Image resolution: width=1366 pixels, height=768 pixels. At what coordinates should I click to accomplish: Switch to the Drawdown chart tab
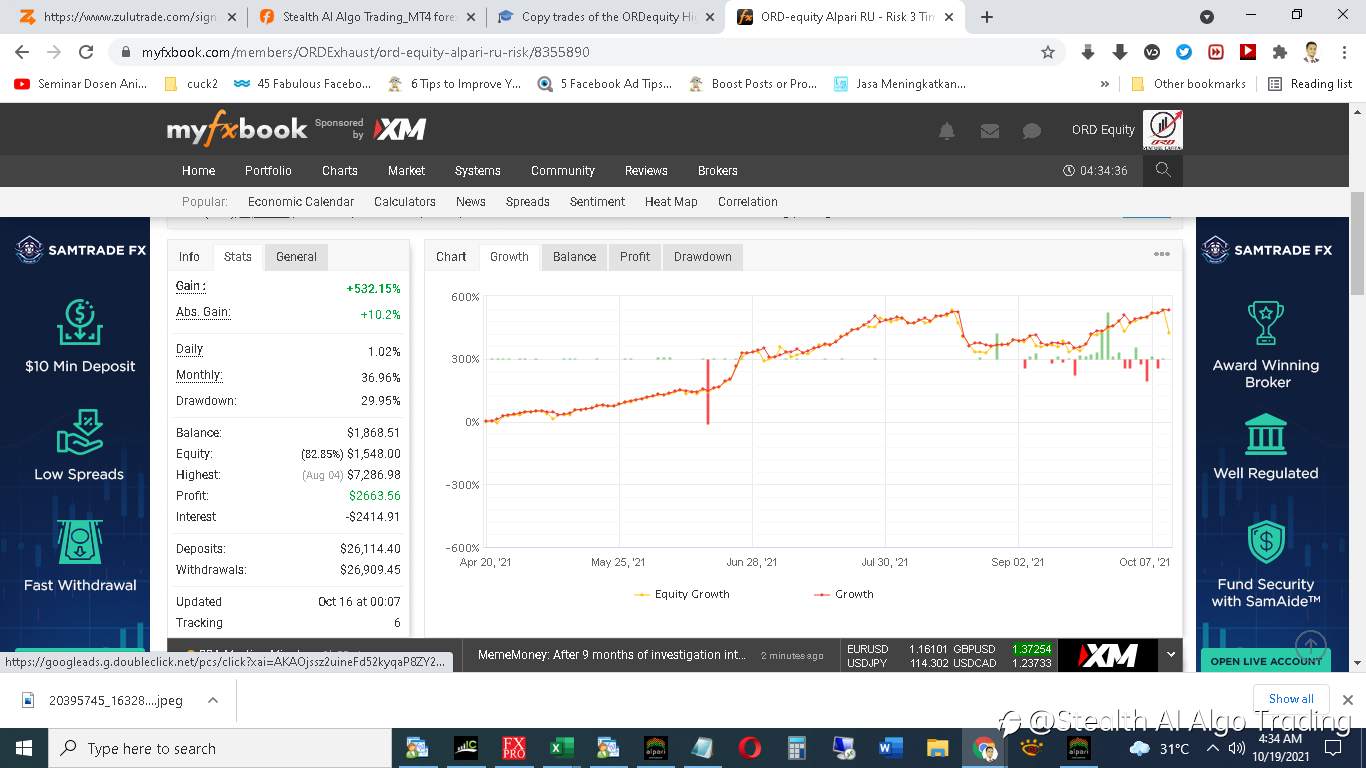703,257
